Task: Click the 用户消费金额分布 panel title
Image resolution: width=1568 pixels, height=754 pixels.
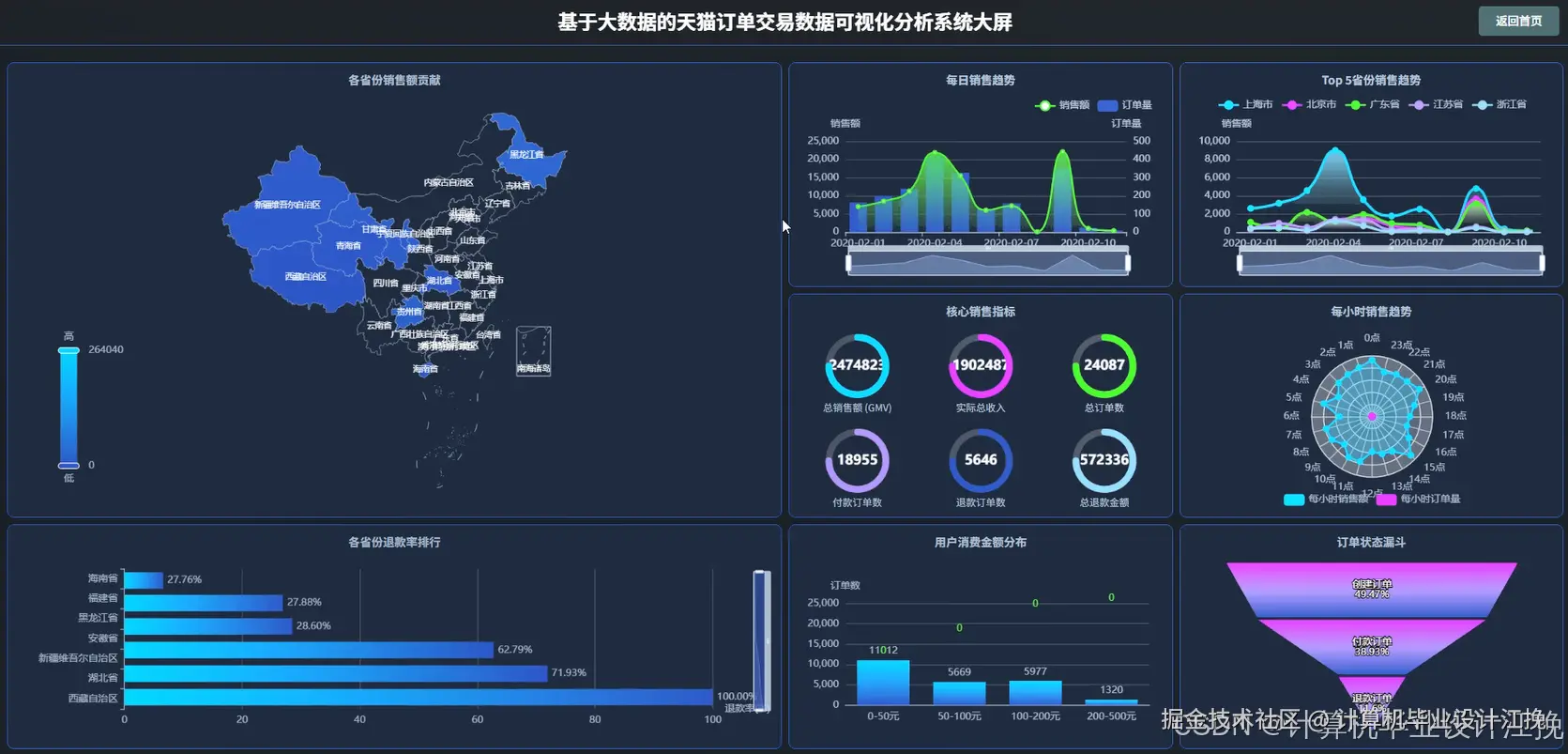Action: pos(981,543)
